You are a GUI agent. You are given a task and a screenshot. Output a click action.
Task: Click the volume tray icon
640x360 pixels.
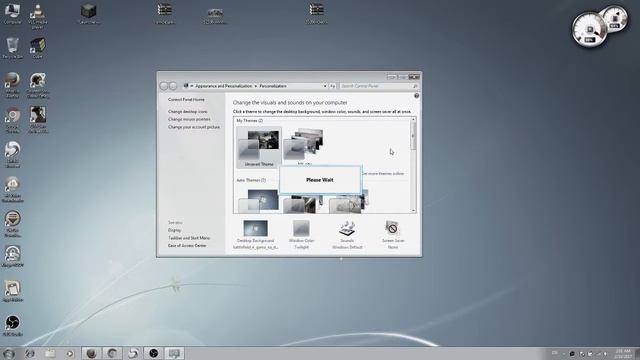coord(606,353)
